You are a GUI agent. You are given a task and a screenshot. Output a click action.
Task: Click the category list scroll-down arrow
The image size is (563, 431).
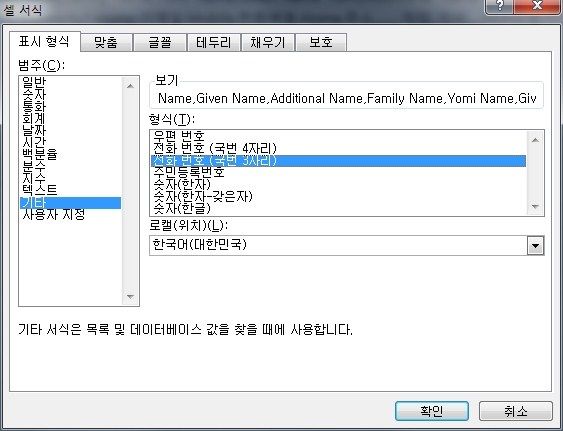[130, 297]
